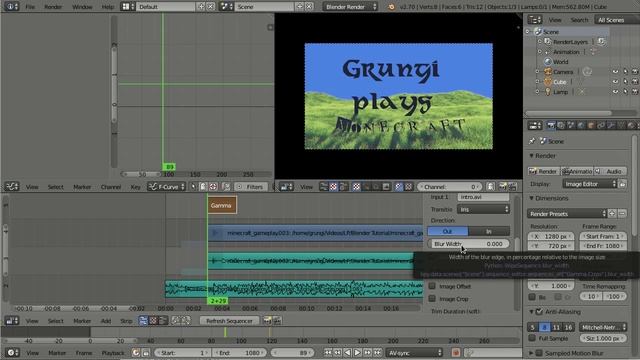
Task: Jump to the first frame of playback
Action: pos(328,353)
